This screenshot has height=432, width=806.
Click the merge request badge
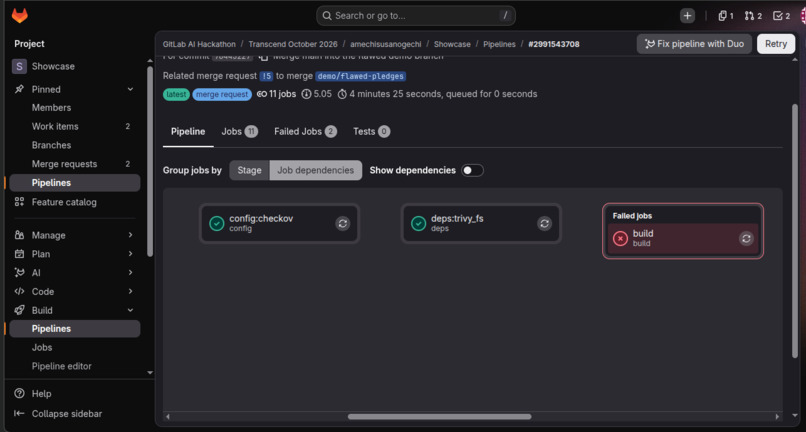coord(222,95)
